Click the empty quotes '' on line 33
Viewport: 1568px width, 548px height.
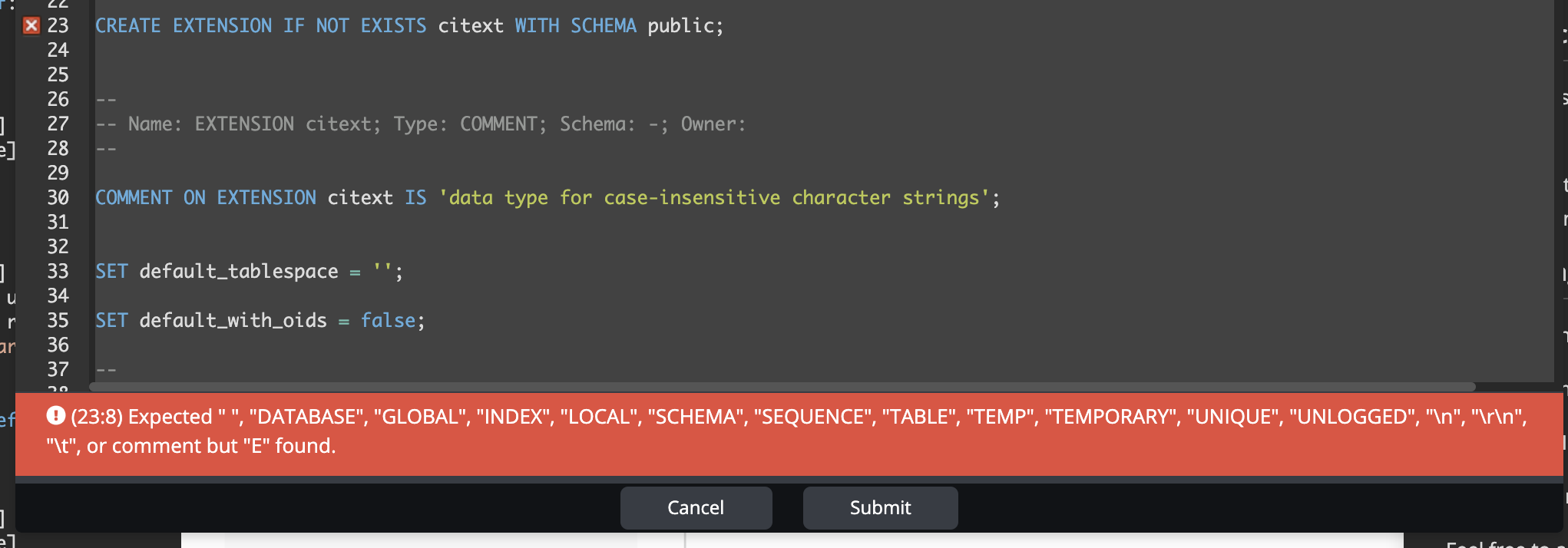[x=382, y=271]
